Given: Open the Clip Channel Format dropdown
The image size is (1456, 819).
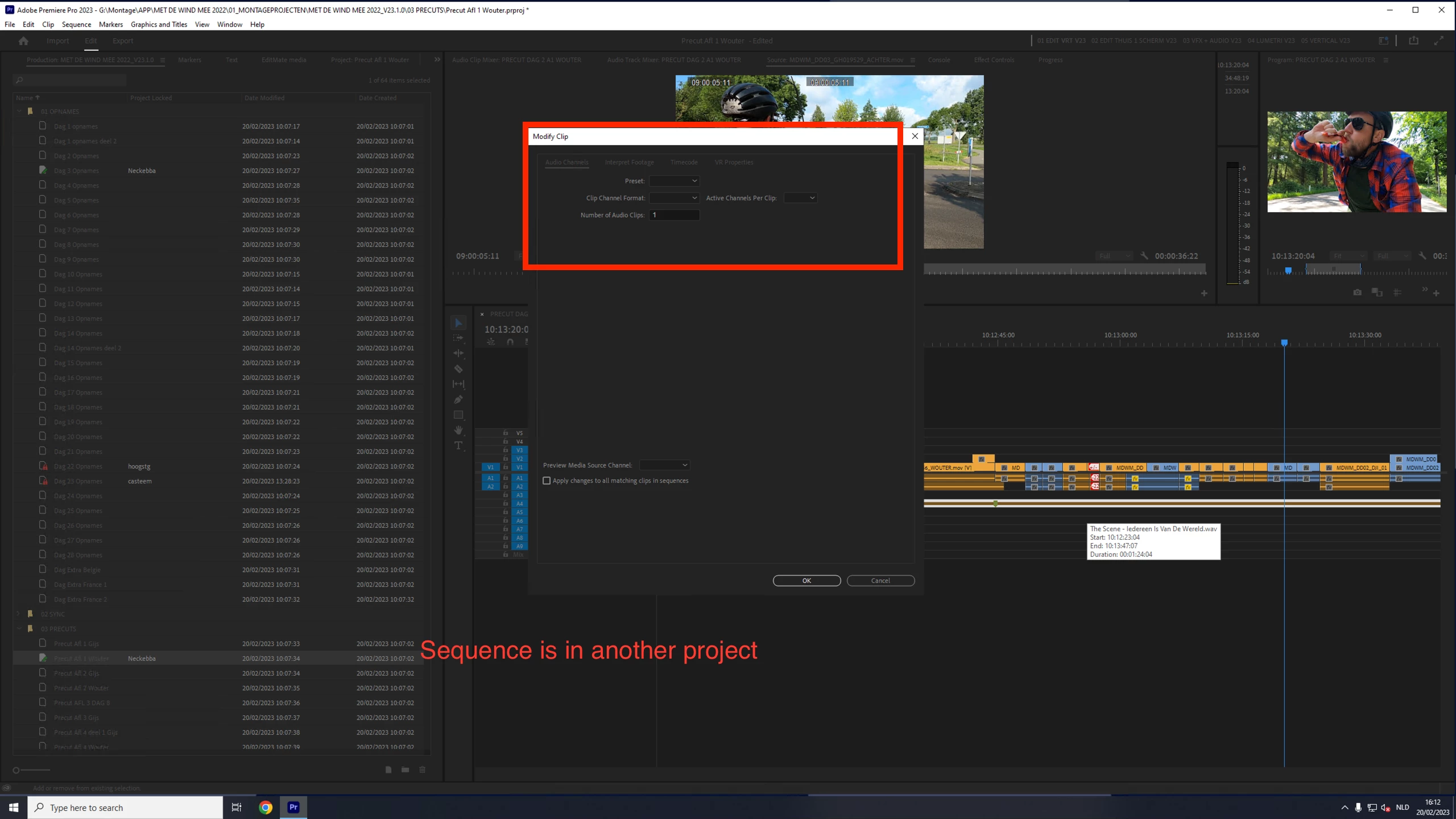Looking at the screenshot, I should [674, 198].
